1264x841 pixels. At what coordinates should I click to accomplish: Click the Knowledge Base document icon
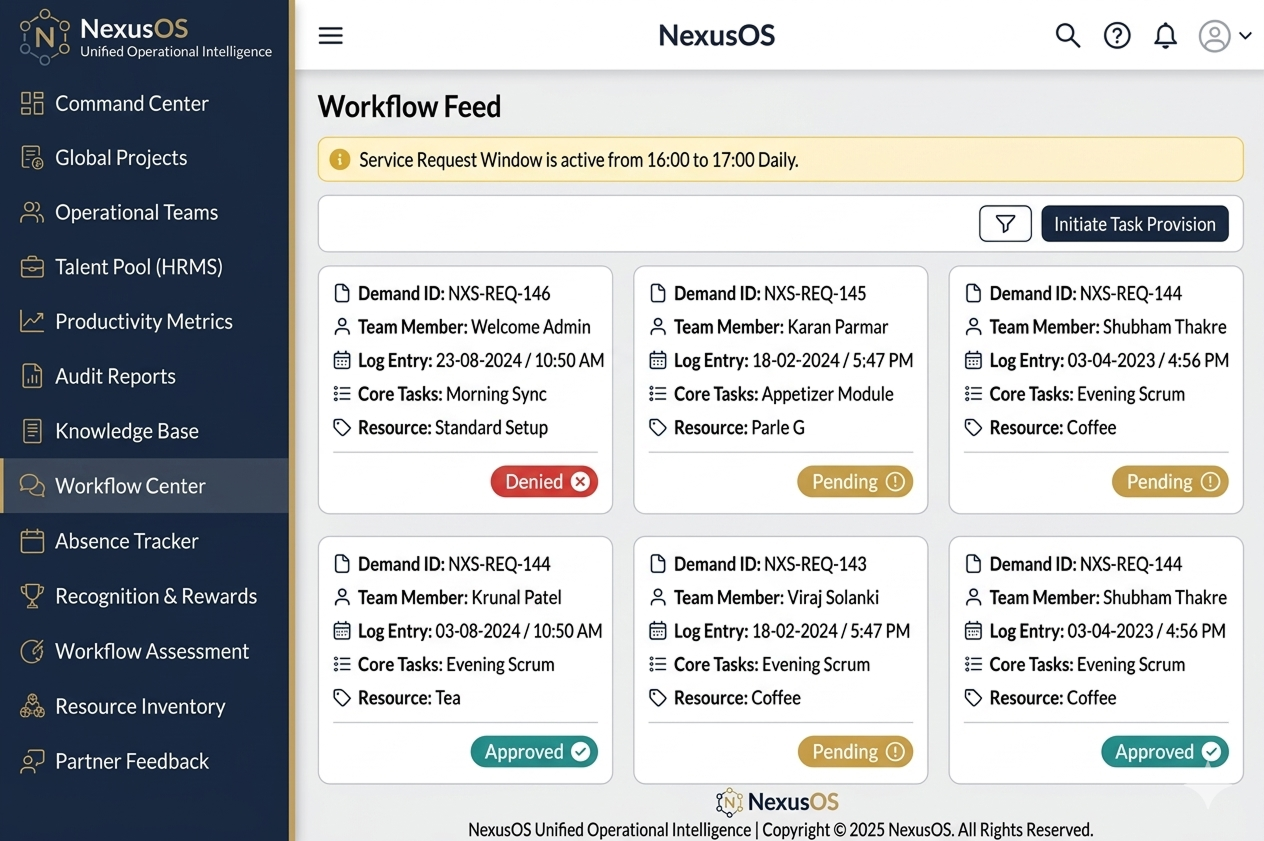tap(32, 431)
